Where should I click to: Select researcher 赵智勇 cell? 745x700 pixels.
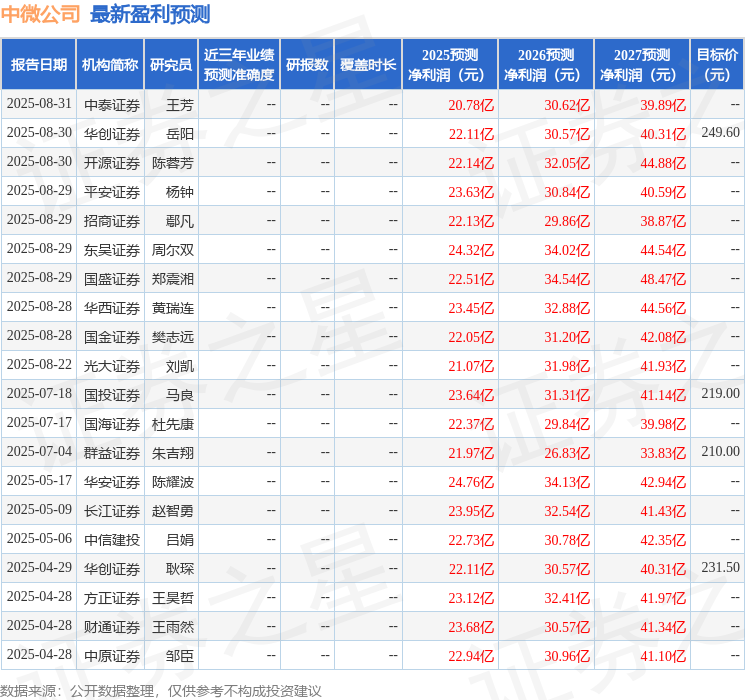pos(172,511)
